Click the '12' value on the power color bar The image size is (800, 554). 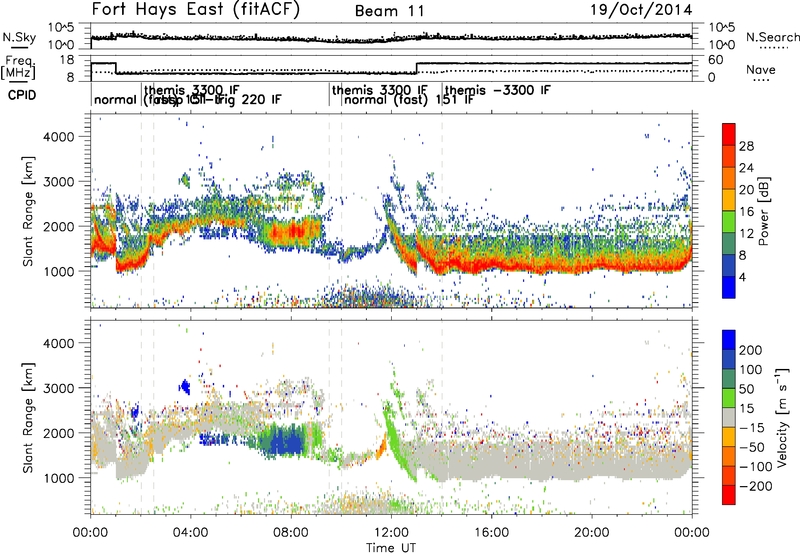(746, 234)
